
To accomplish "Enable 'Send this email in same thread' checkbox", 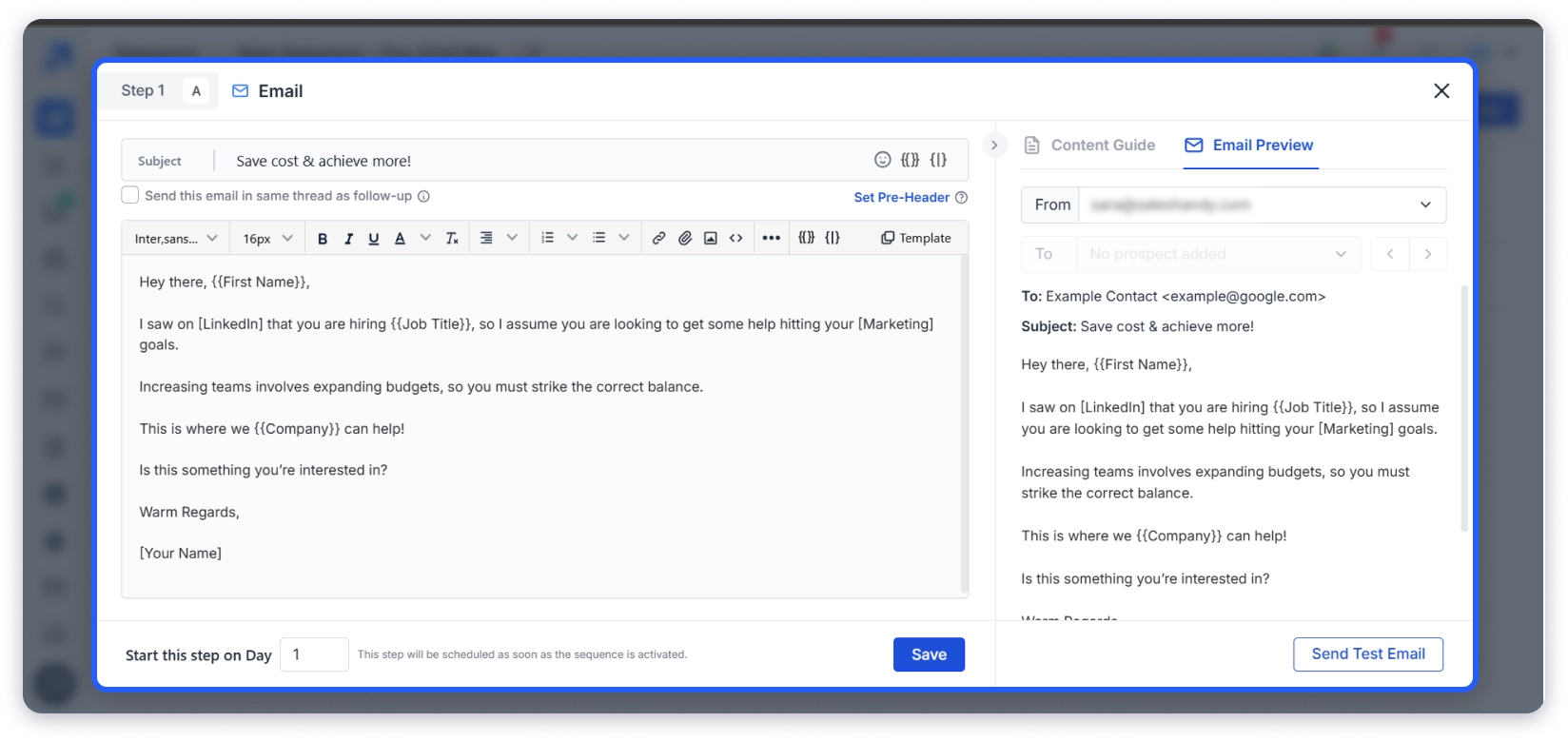I will [x=130, y=196].
